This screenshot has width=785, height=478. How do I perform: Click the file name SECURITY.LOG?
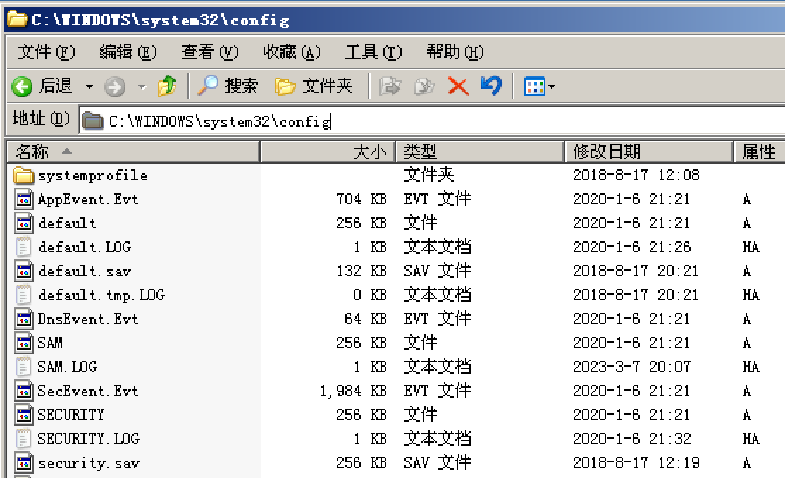click(x=89, y=439)
